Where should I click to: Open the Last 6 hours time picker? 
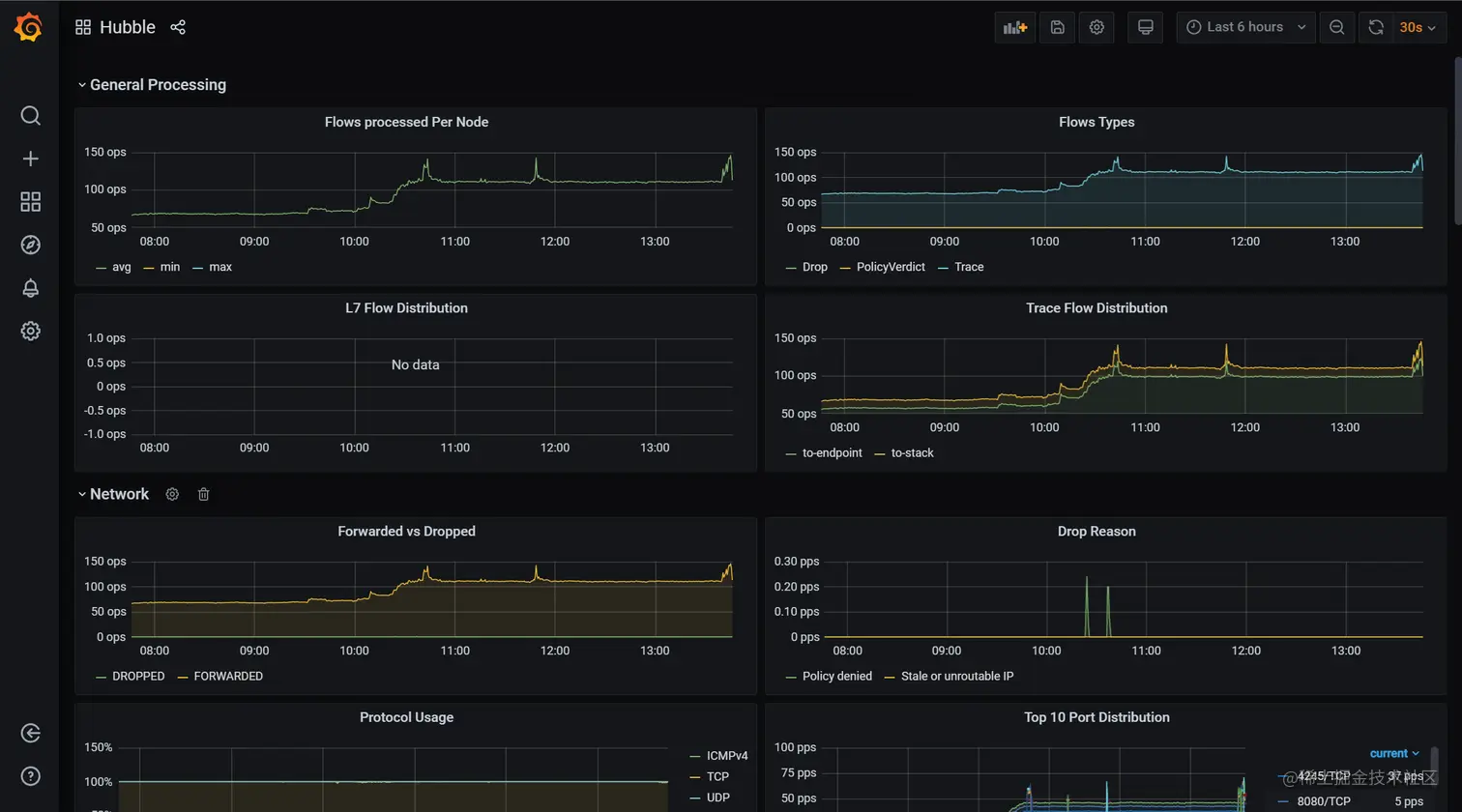click(1245, 27)
